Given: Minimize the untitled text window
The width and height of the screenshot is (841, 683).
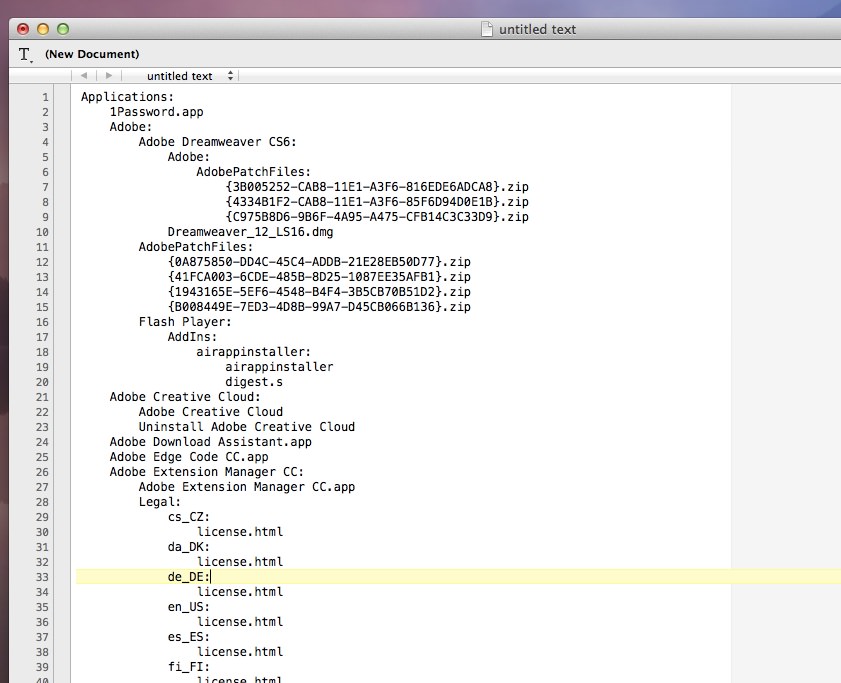Looking at the screenshot, I should [43, 29].
